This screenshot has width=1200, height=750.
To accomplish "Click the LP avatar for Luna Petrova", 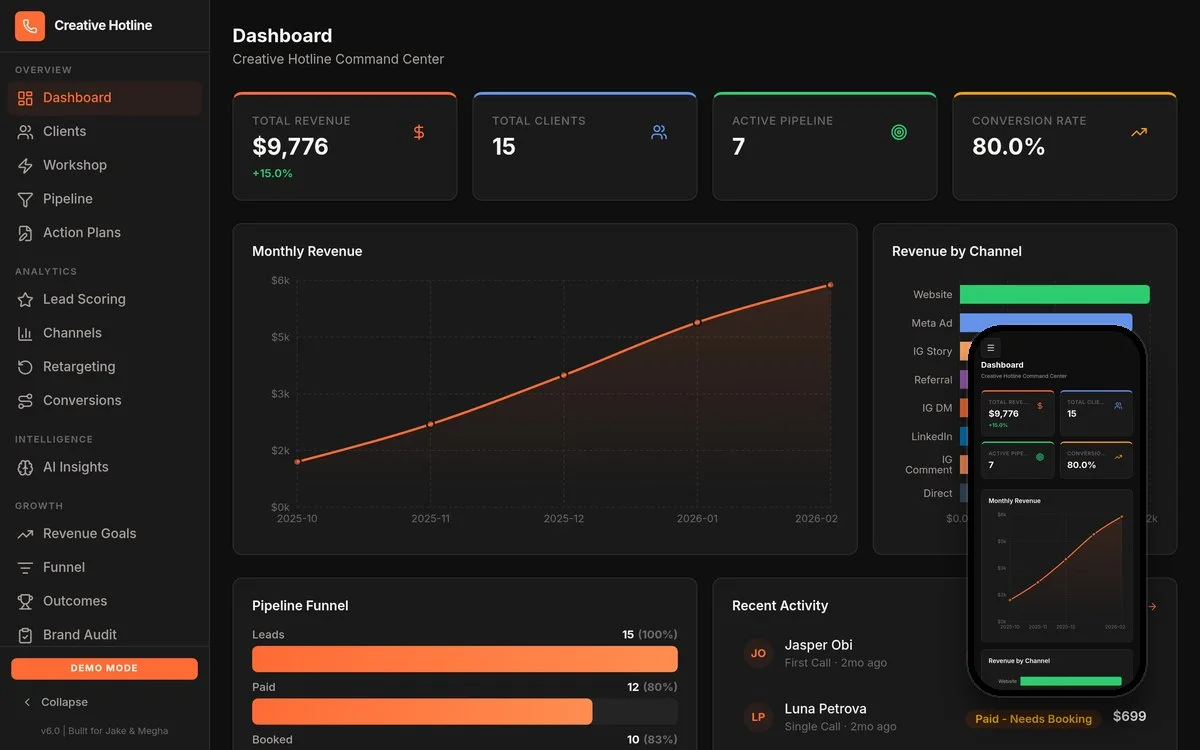I will coord(759,717).
